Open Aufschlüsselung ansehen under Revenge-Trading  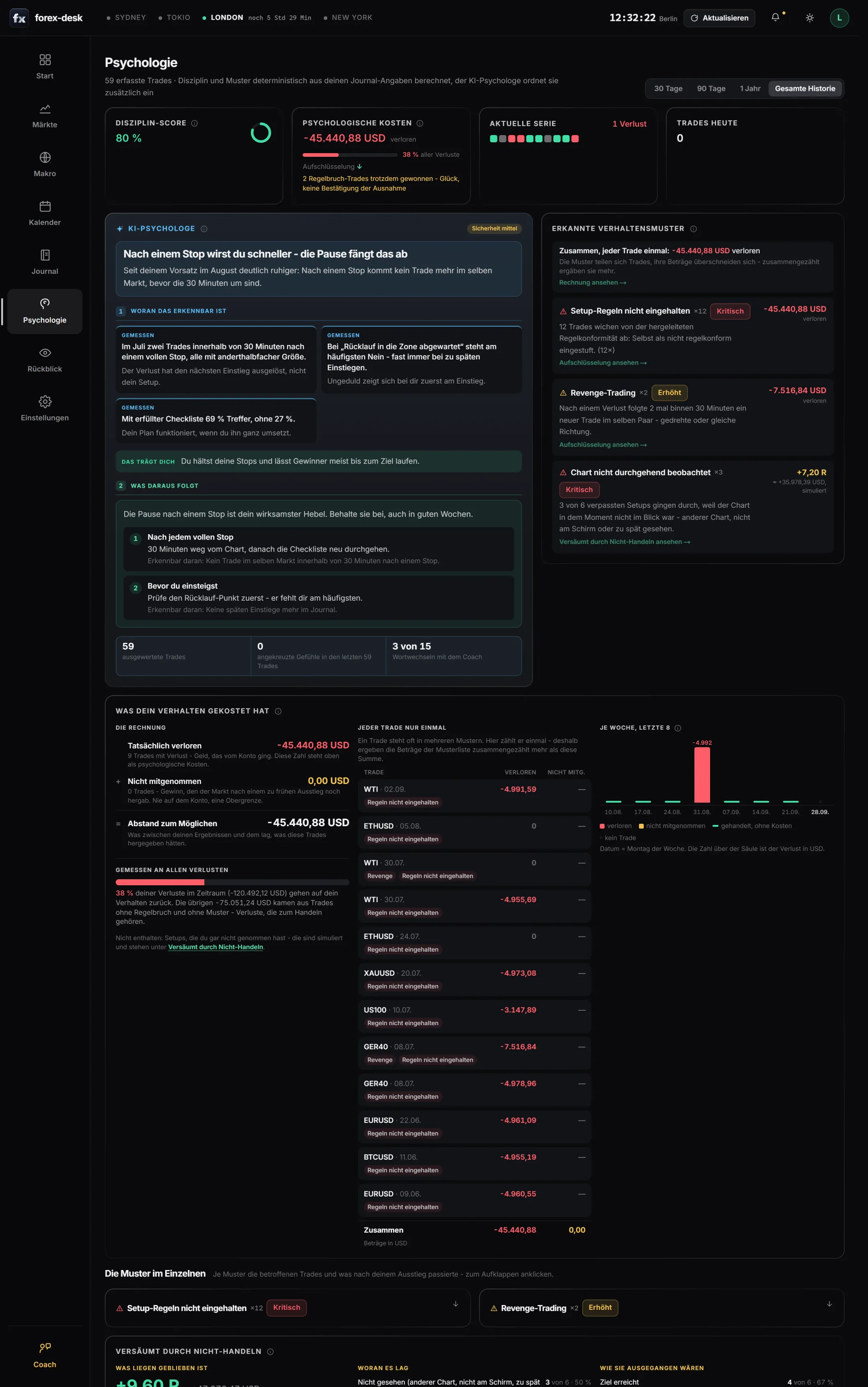(603, 445)
